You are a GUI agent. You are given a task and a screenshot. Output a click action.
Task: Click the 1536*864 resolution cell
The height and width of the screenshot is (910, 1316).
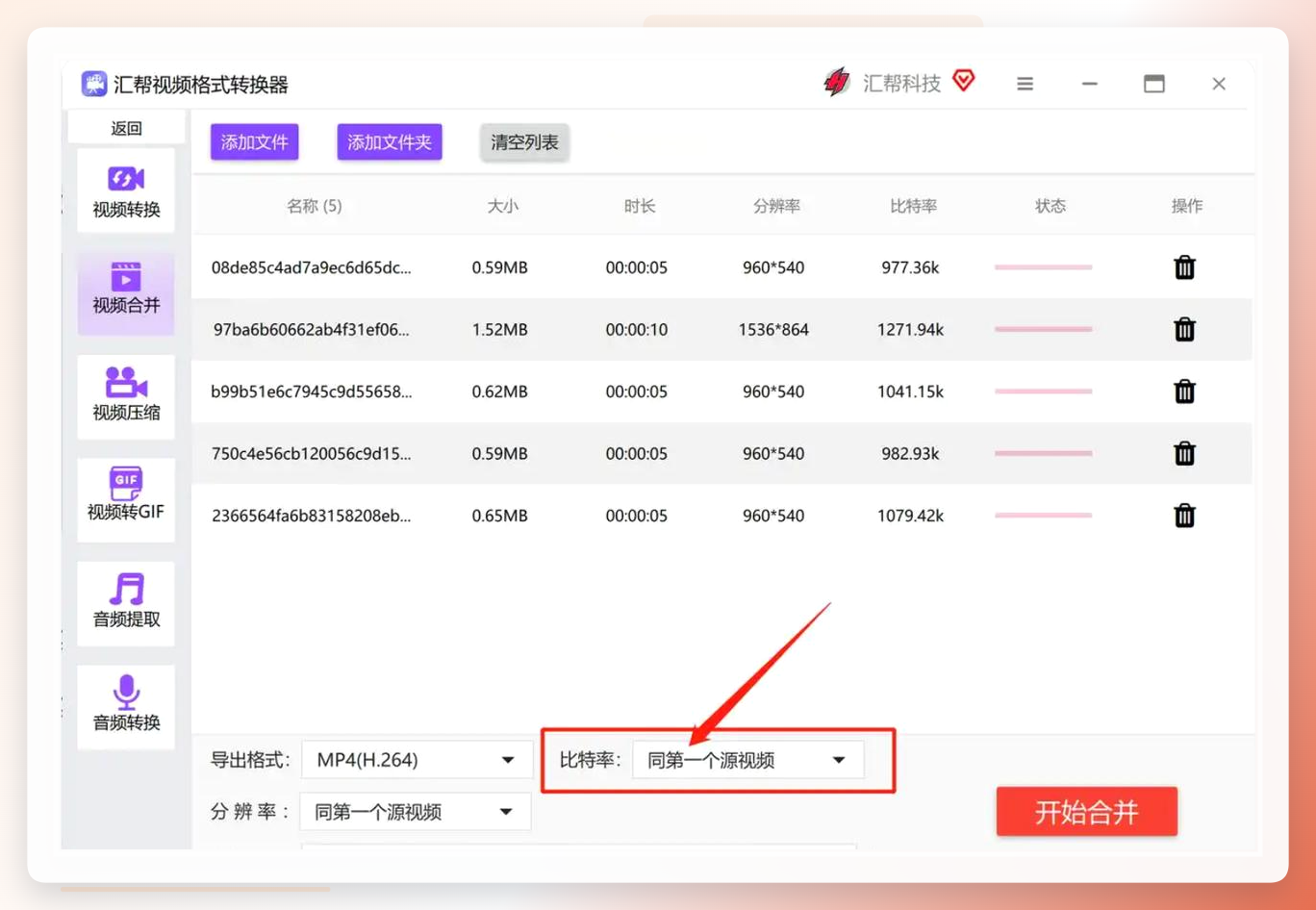pyautogui.click(x=773, y=329)
